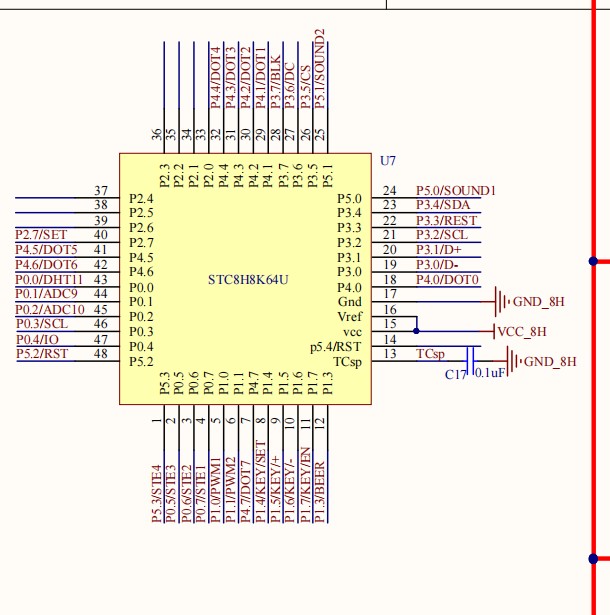Image resolution: width=610 pixels, height=615 pixels.
Task: Click net label P4.0/DOT0
Action: 447,280
